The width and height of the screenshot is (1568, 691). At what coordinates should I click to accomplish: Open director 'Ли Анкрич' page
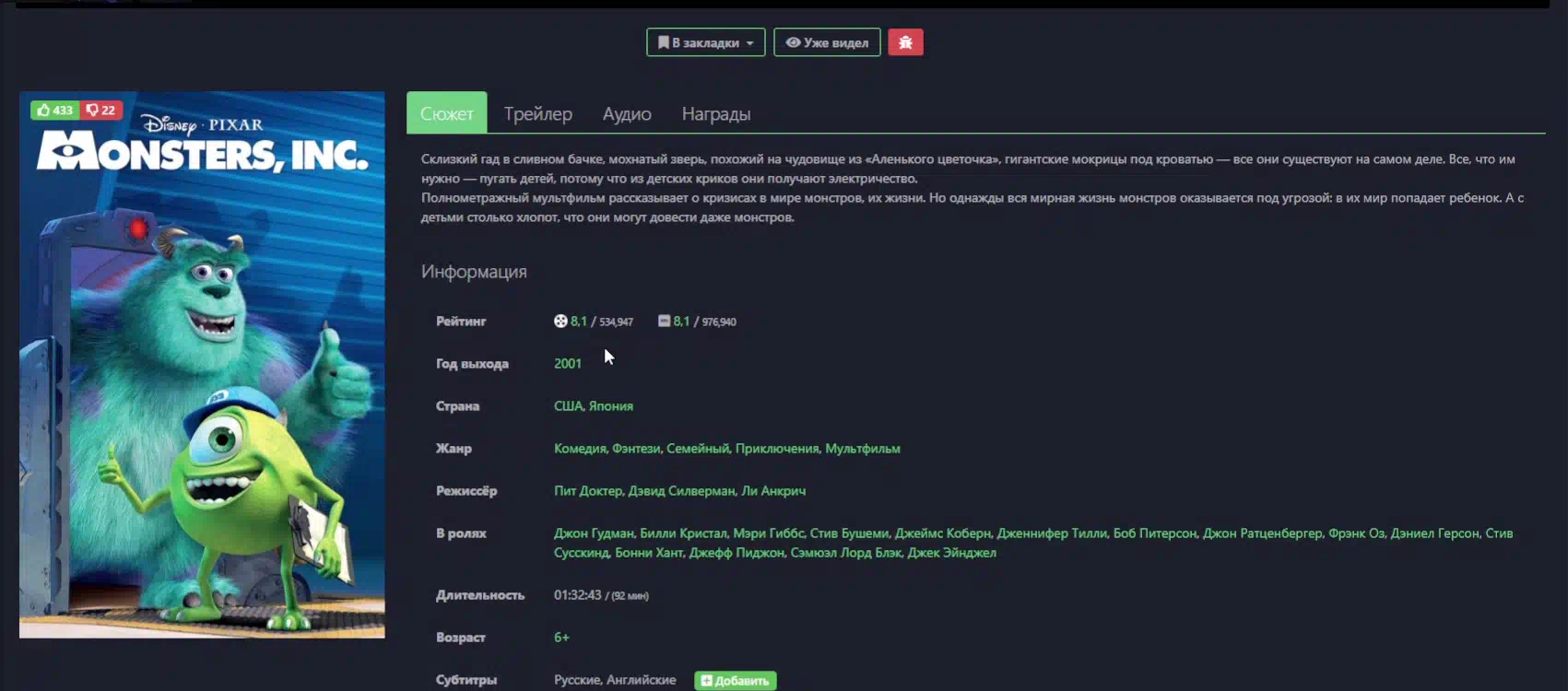click(x=773, y=491)
